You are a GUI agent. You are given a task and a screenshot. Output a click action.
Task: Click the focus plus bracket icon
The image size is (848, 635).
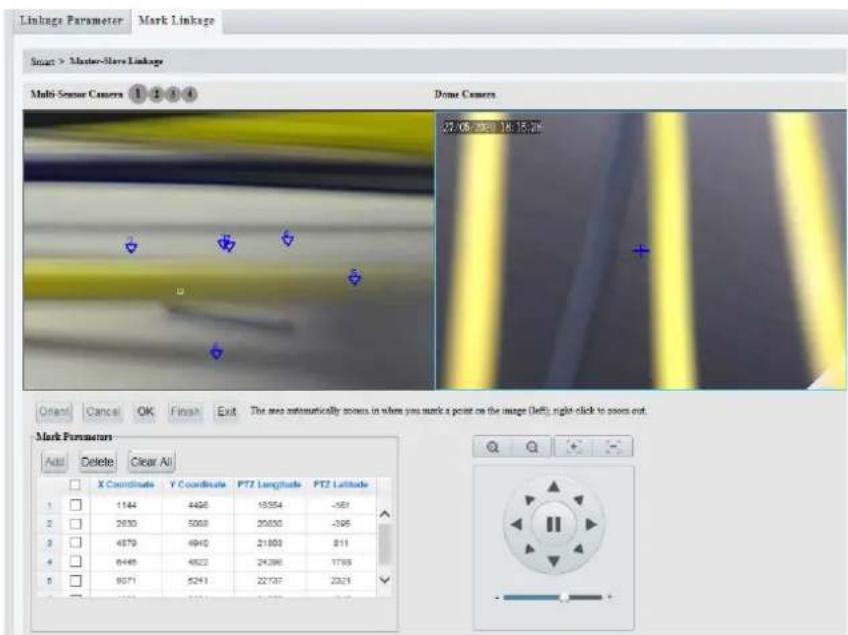tap(573, 447)
